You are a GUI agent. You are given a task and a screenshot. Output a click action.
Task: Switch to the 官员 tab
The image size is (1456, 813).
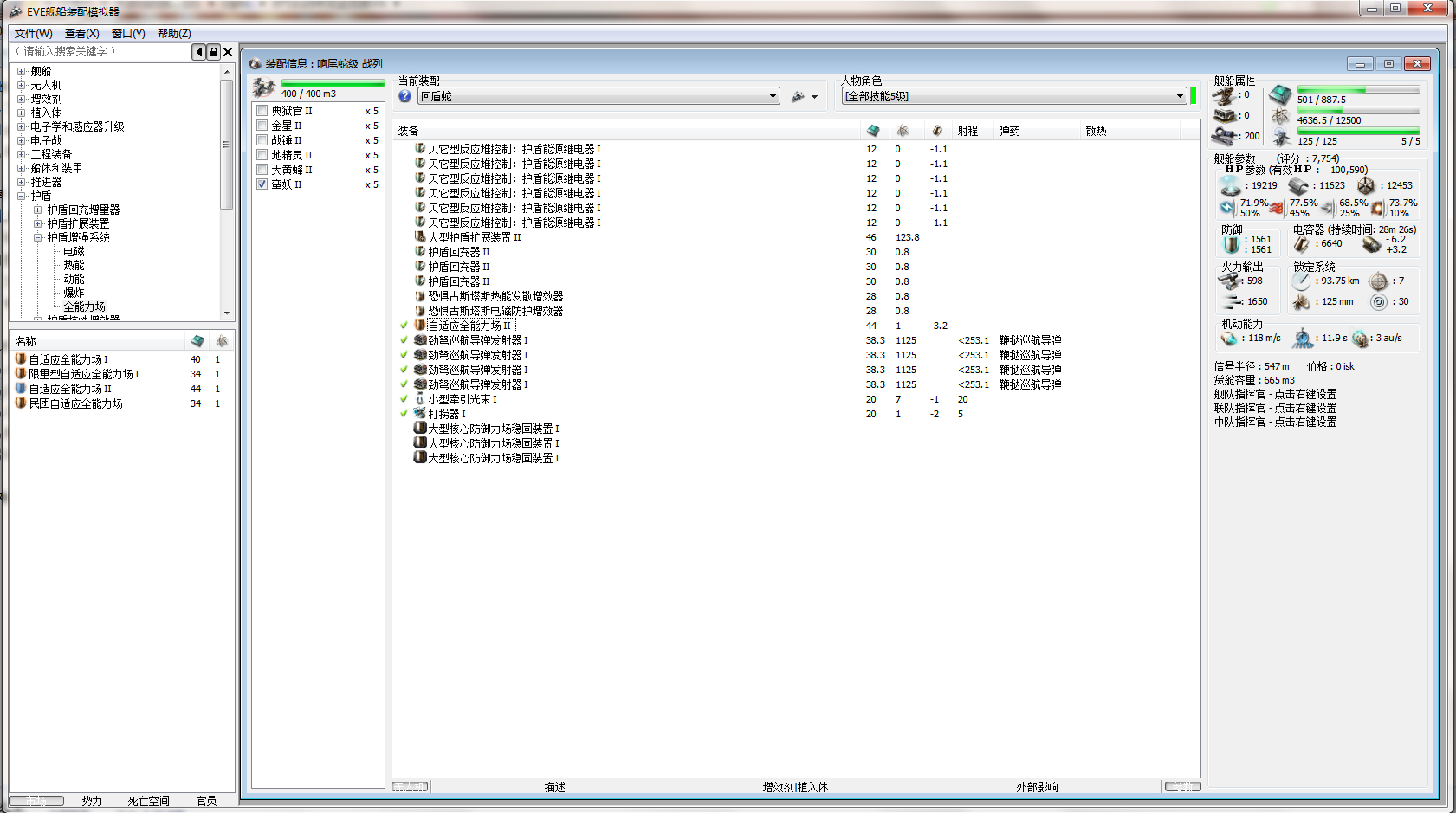click(x=206, y=801)
